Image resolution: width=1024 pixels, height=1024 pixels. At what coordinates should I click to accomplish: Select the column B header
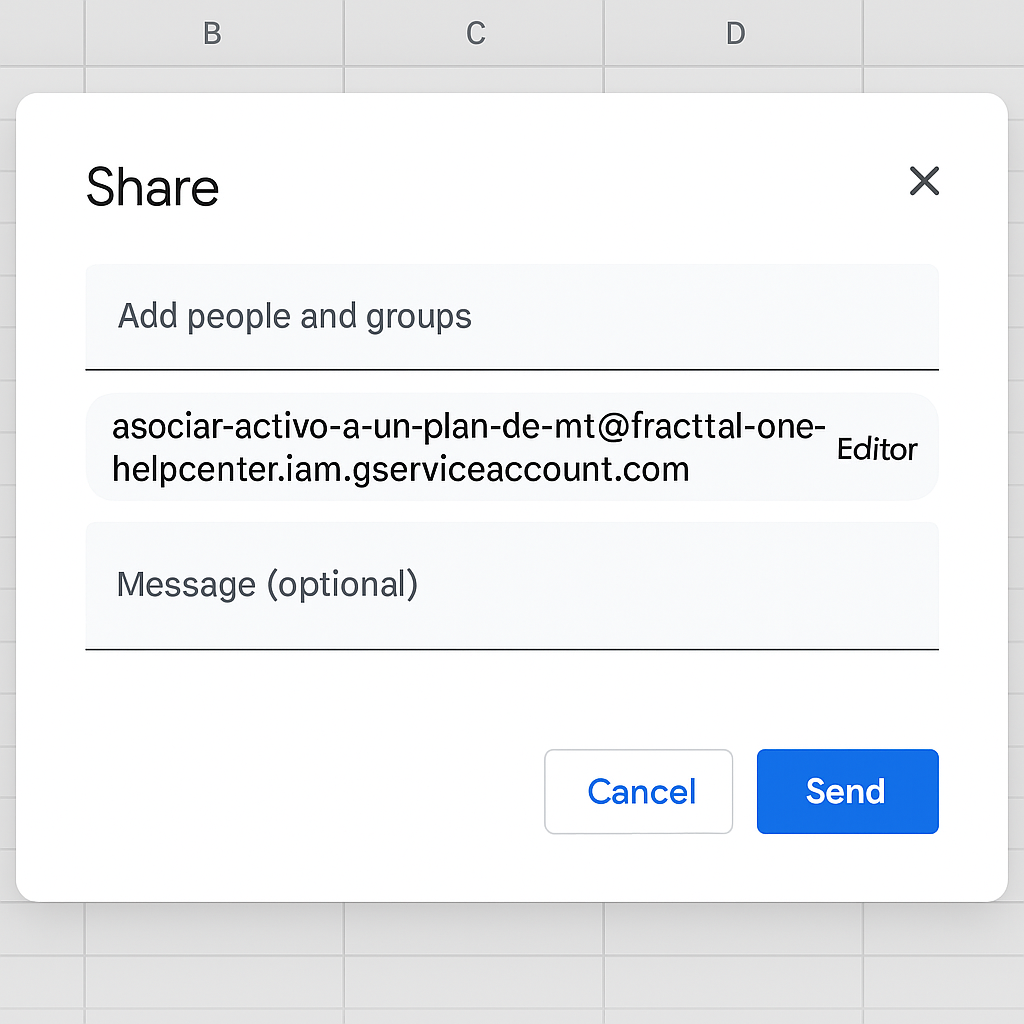pyautogui.click(x=213, y=33)
